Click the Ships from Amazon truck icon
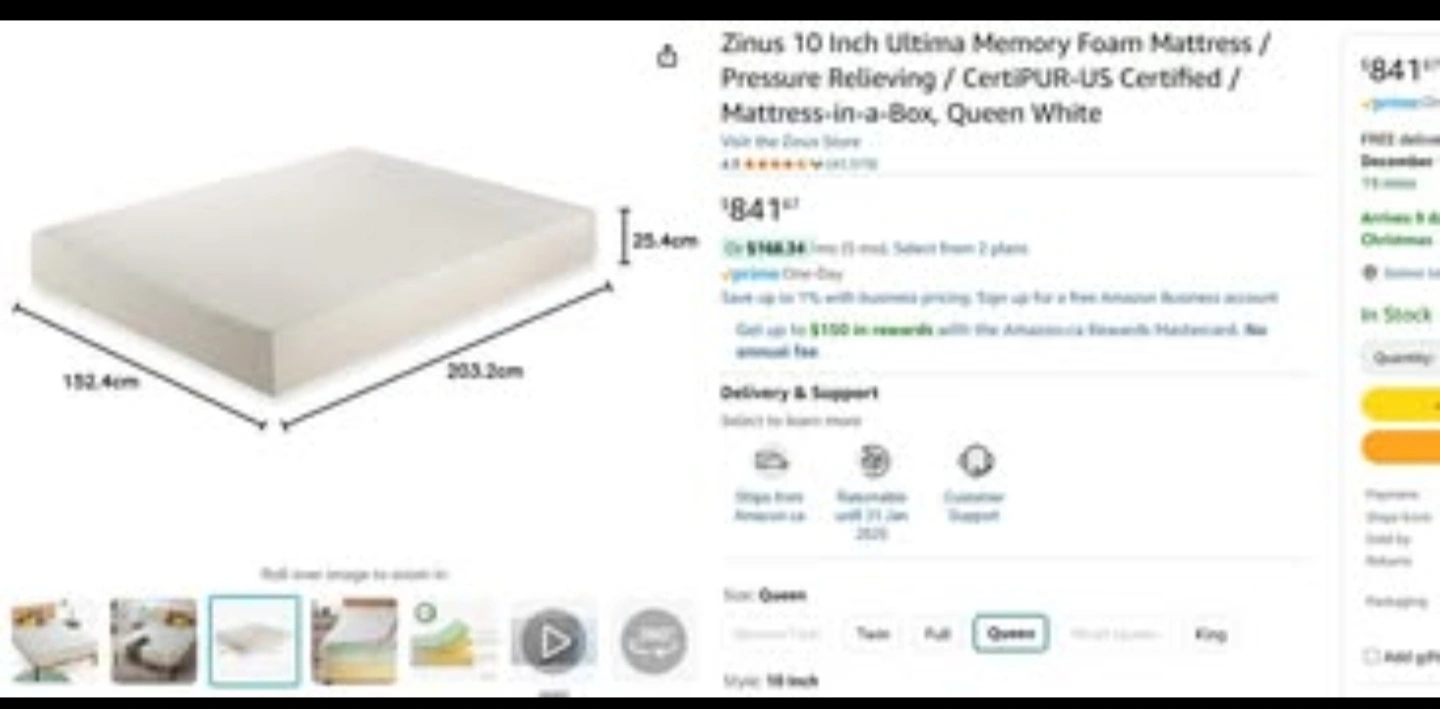Screen dimensions: 1440x709 (770, 461)
